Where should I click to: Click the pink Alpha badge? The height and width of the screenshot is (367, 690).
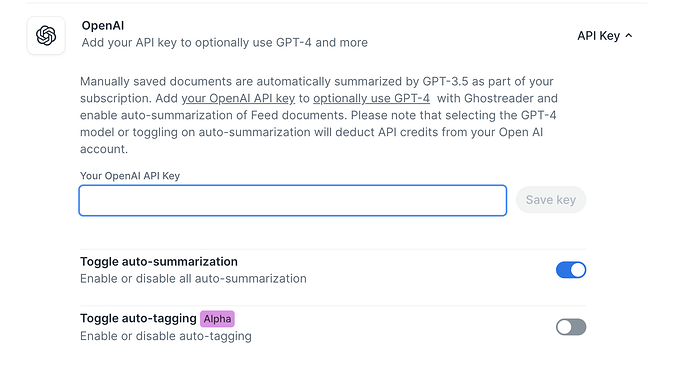tap(217, 319)
